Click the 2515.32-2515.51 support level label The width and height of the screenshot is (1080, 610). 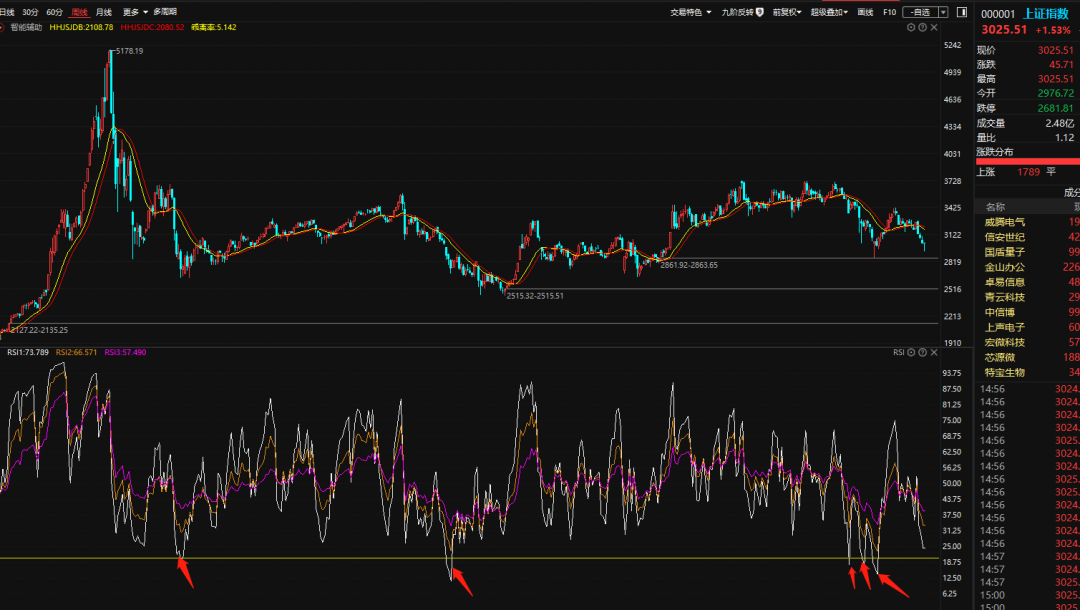[x=535, y=296]
